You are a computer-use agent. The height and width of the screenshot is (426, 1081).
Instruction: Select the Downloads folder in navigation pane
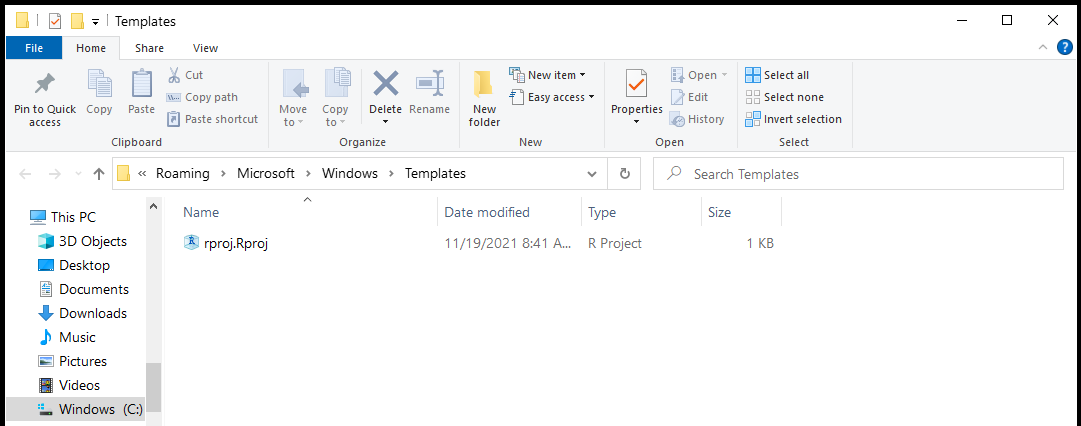92,313
